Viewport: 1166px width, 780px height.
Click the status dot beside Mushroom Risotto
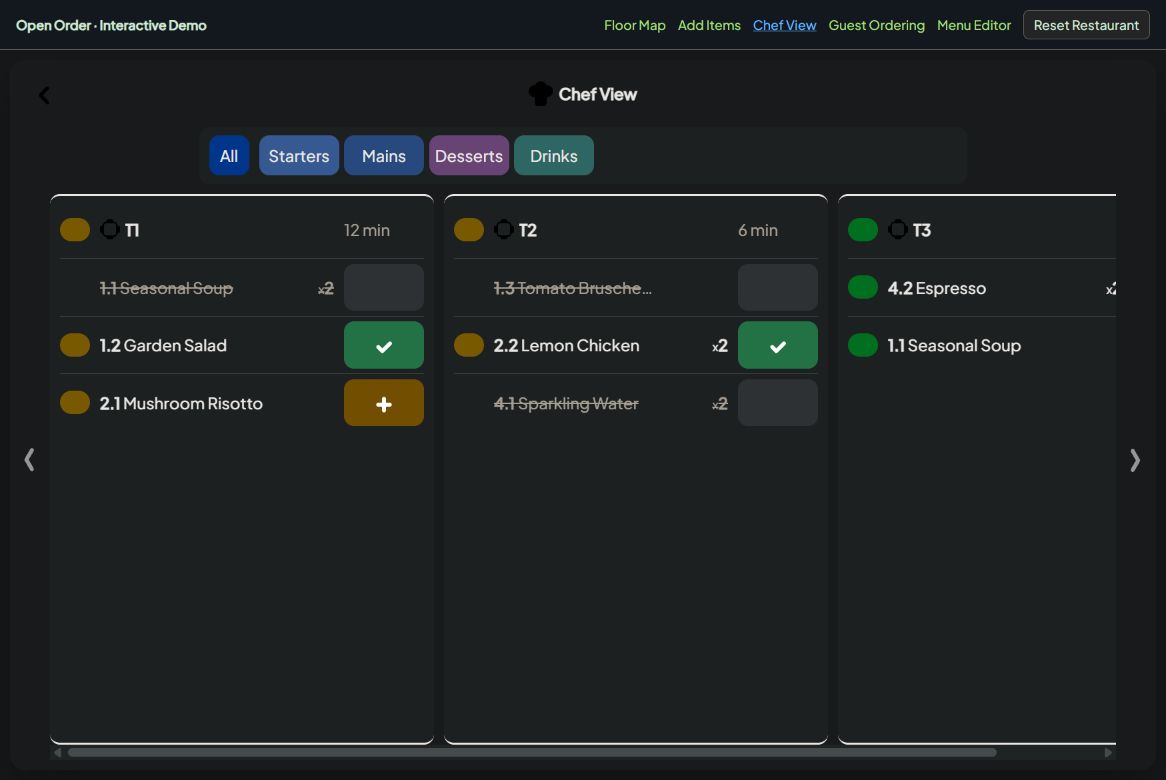75,402
